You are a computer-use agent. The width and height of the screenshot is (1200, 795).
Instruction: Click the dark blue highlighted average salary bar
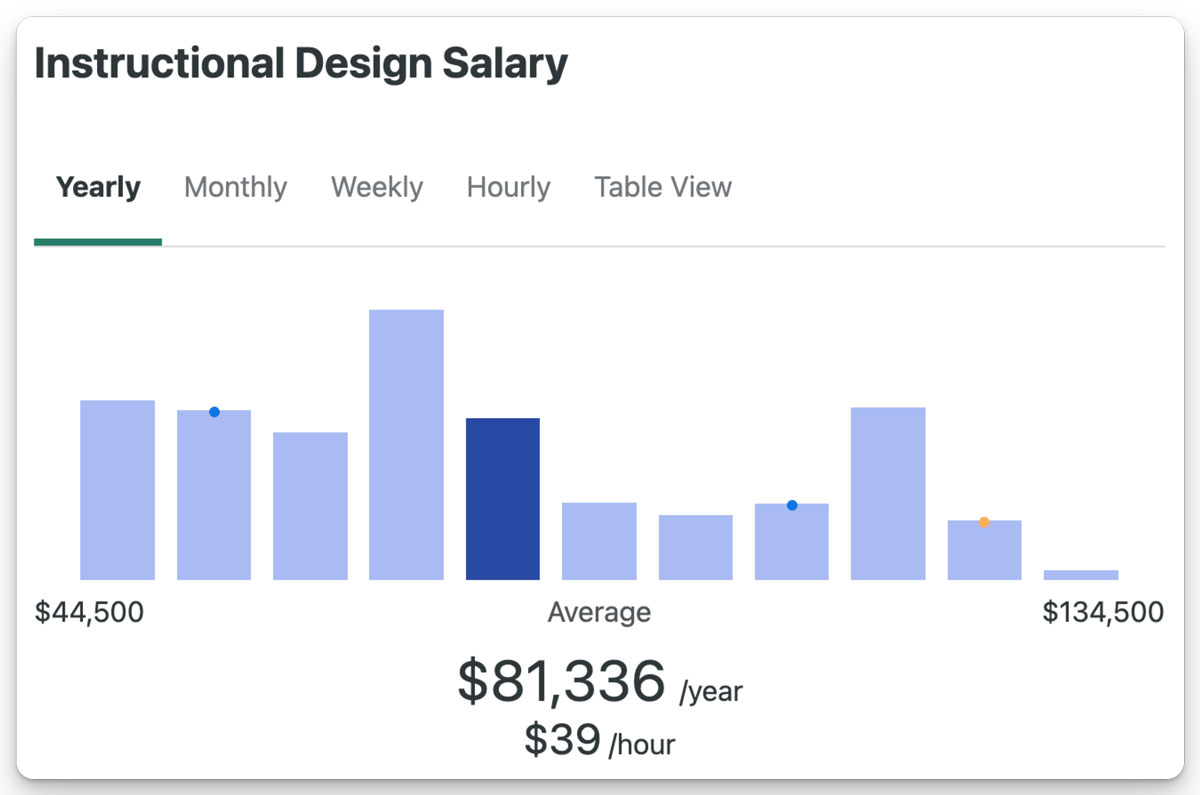[x=503, y=498]
